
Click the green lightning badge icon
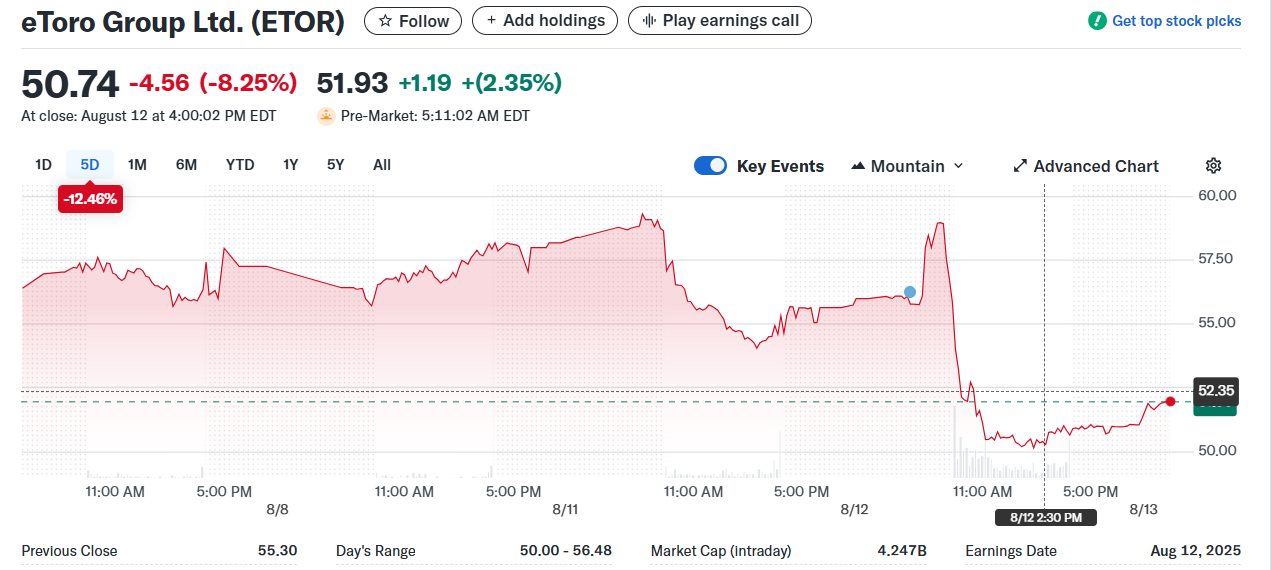pyautogui.click(x=1098, y=21)
